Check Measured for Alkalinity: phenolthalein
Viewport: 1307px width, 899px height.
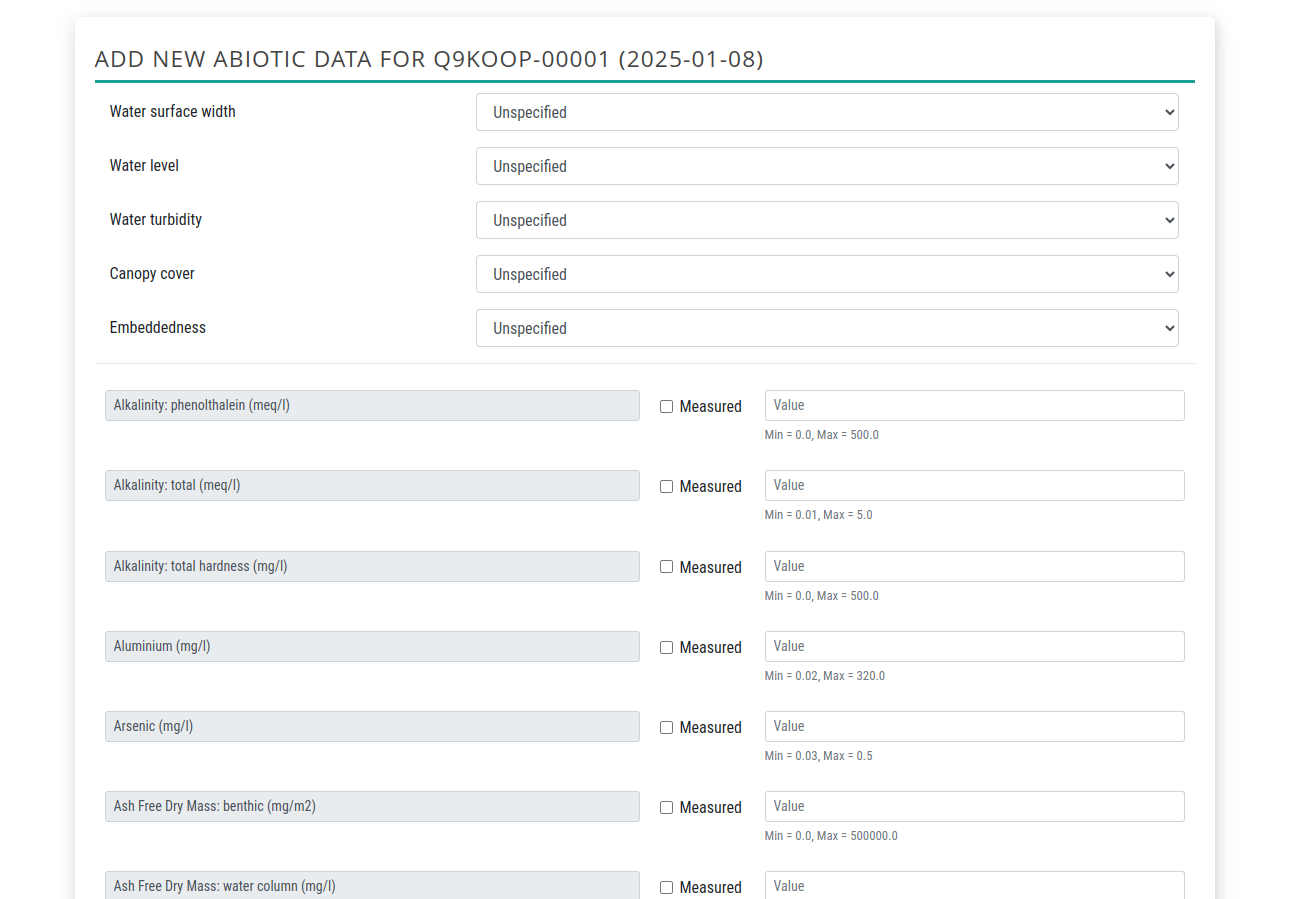[x=667, y=407]
